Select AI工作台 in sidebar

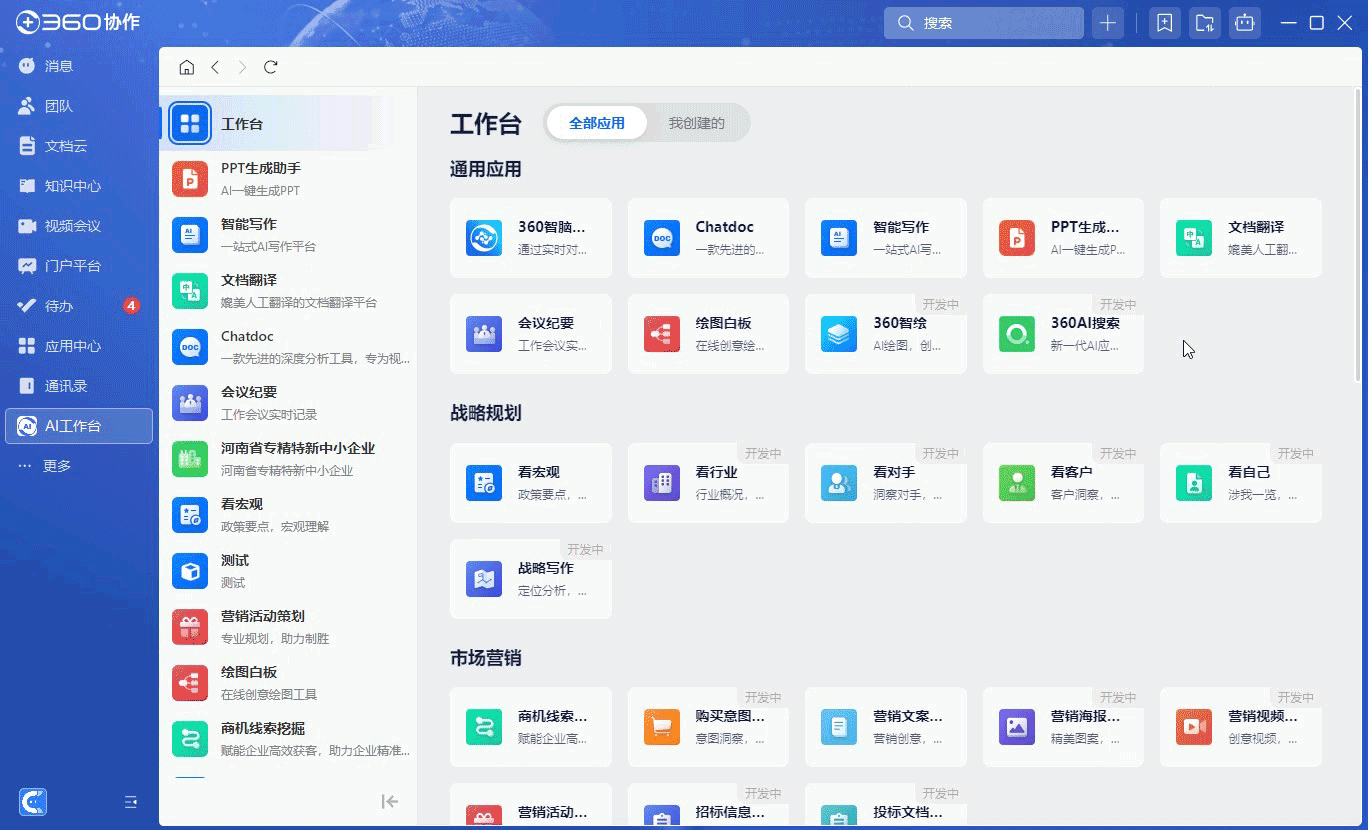78,426
